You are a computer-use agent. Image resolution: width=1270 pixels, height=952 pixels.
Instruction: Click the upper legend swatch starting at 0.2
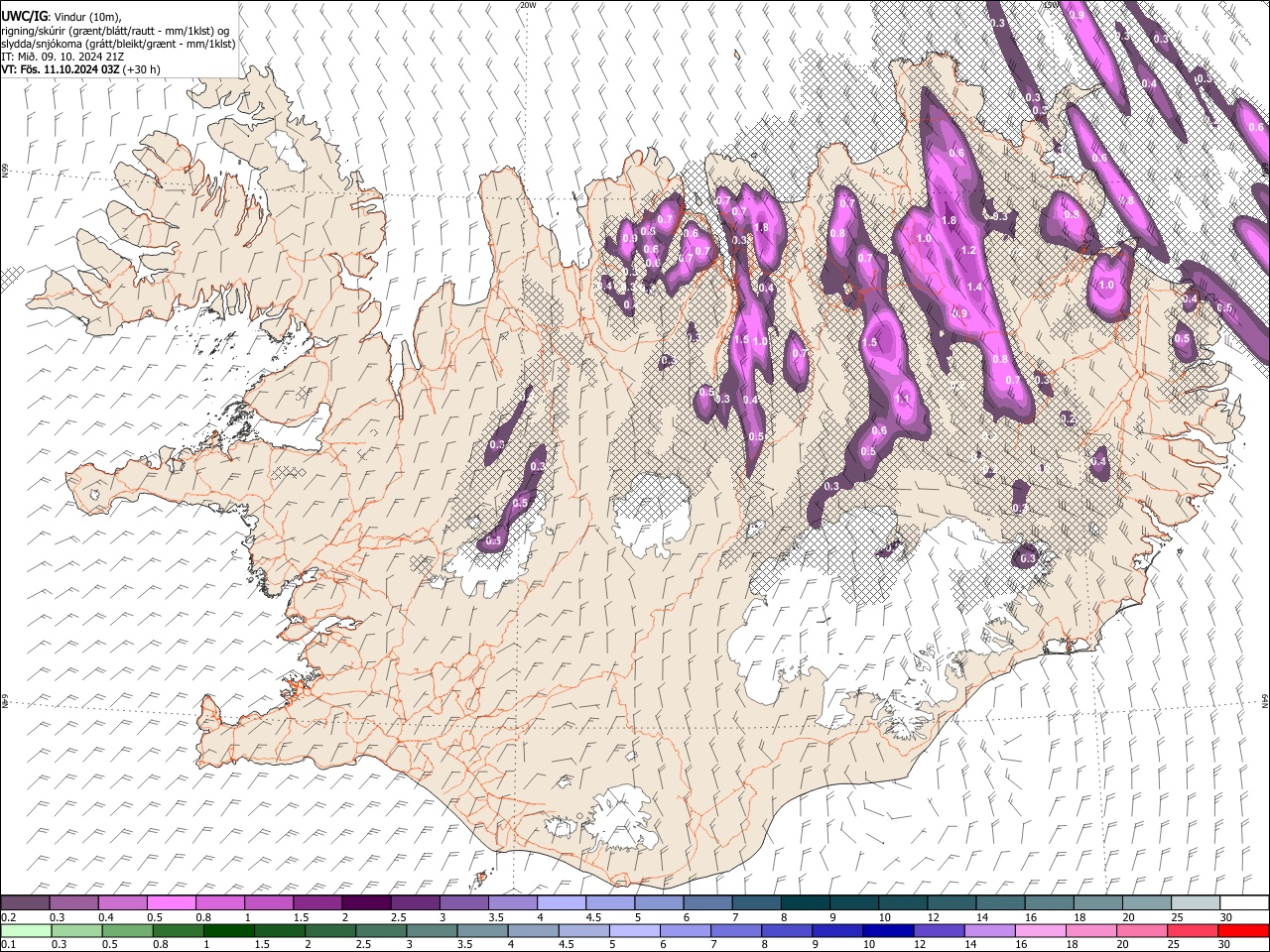(26, 903)
